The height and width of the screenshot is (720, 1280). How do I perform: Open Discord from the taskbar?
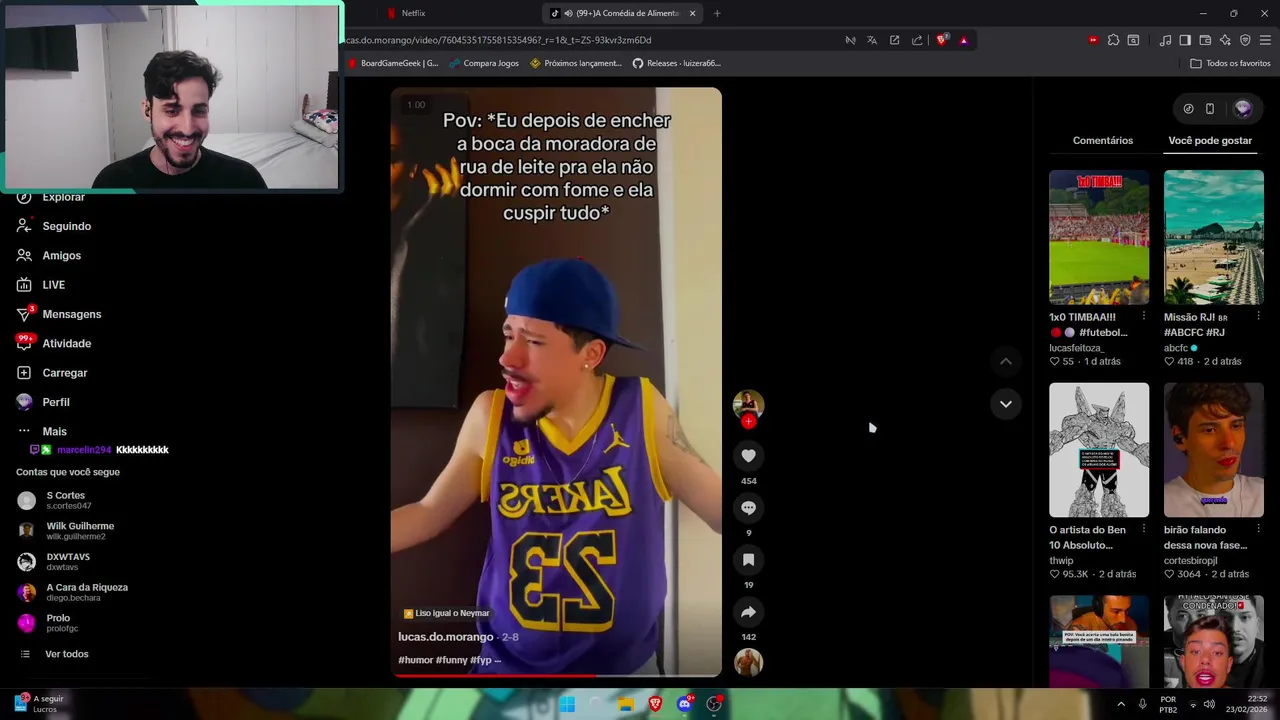point(684,704)
